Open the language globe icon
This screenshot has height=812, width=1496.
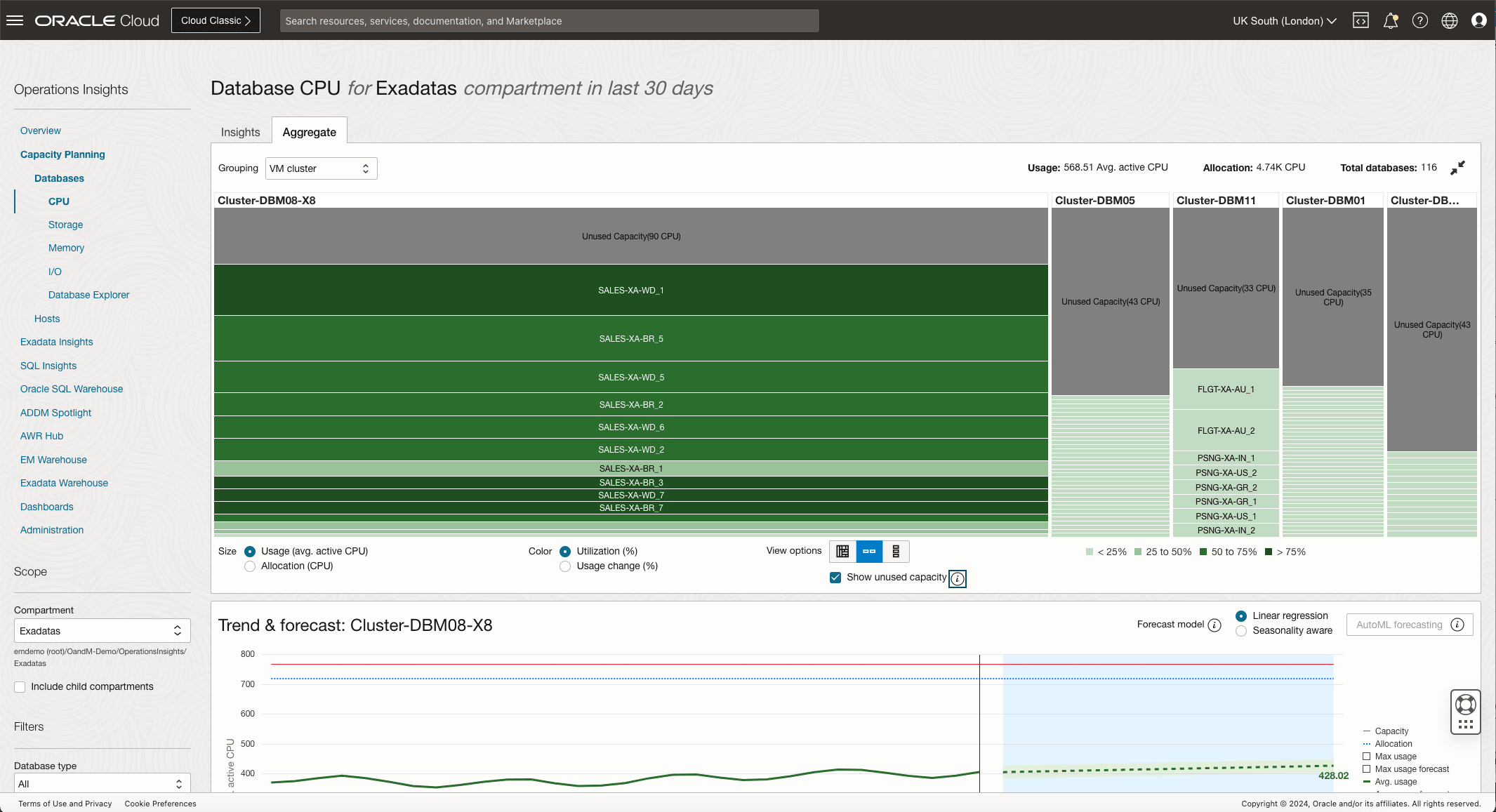coord(1450,20)
